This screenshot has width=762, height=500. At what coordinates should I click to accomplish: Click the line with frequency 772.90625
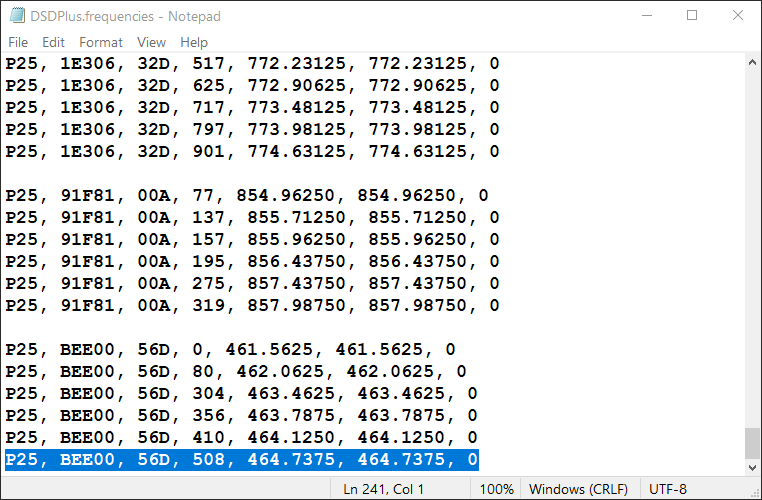tap(252, 86)
